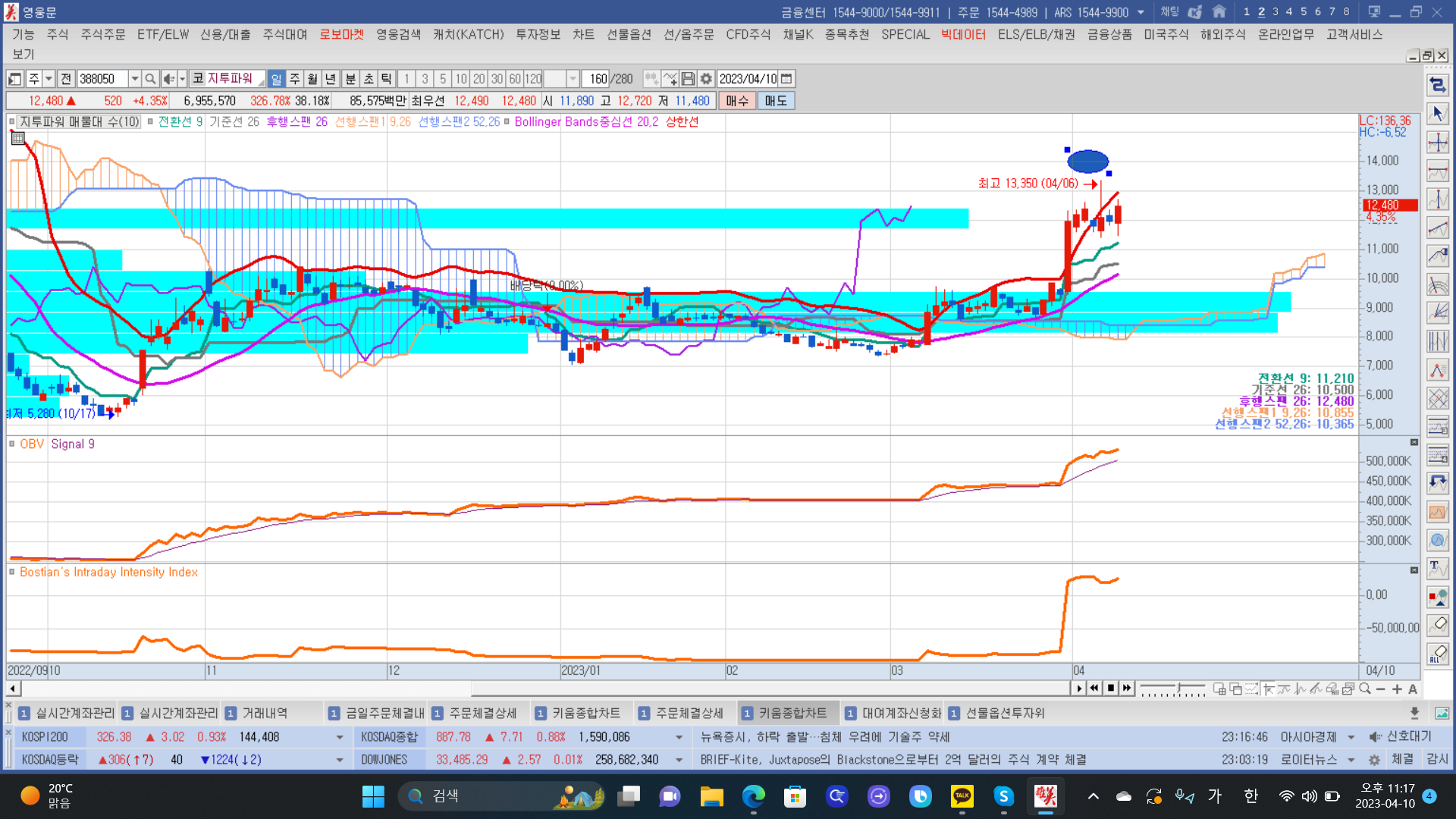Click the stock search magnifier icon
The height and width of the screenshot is (819, 1456).
[x=150, y=79]
